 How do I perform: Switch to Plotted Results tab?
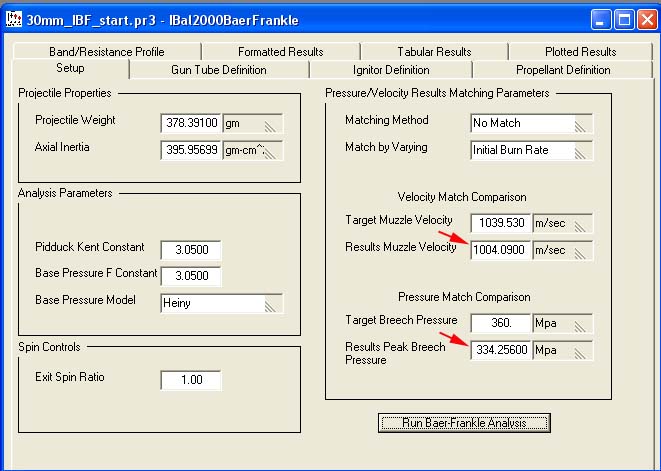tap(580, 51)
